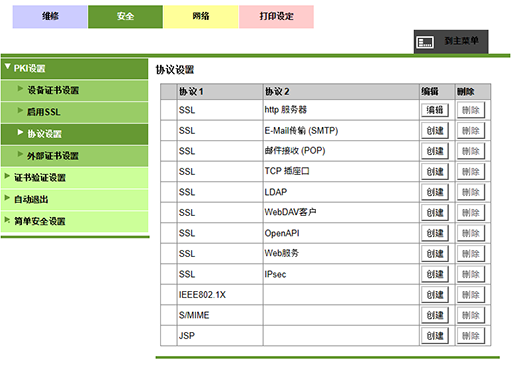Image resolution: width=517 pixels, height=366 pixels.
Task: Open 启用SSL in the sidebar
Action: [75, 112]
